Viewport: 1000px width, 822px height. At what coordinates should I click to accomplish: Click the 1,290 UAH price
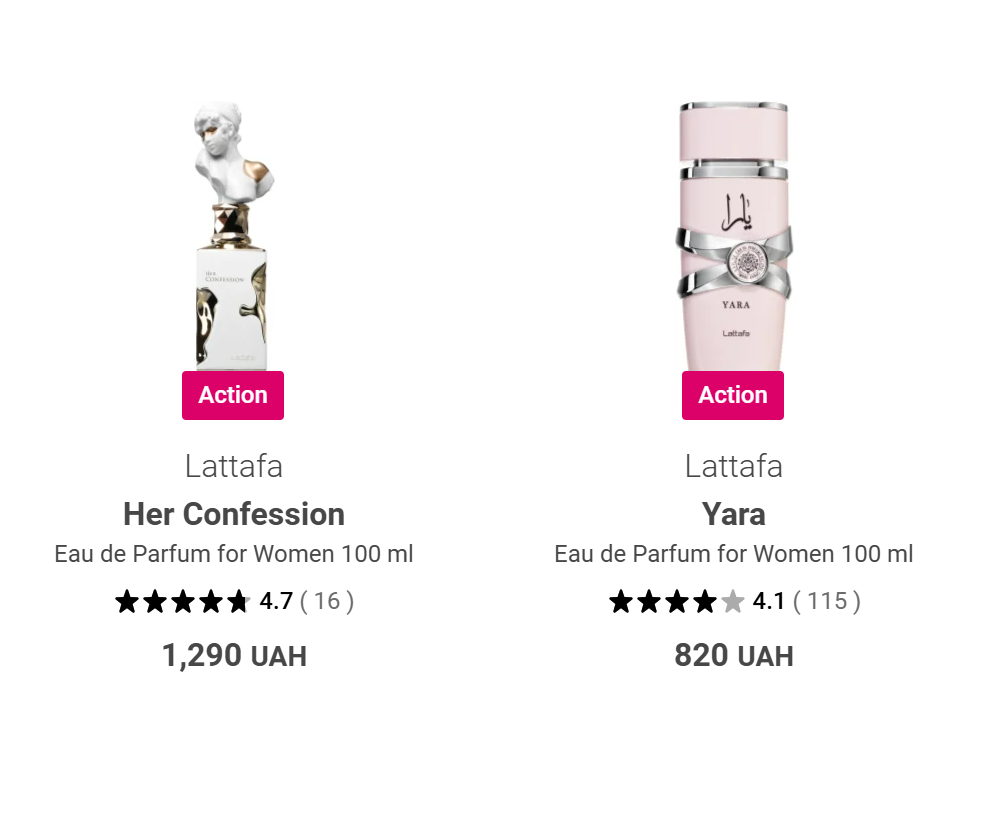coord(233,656)
